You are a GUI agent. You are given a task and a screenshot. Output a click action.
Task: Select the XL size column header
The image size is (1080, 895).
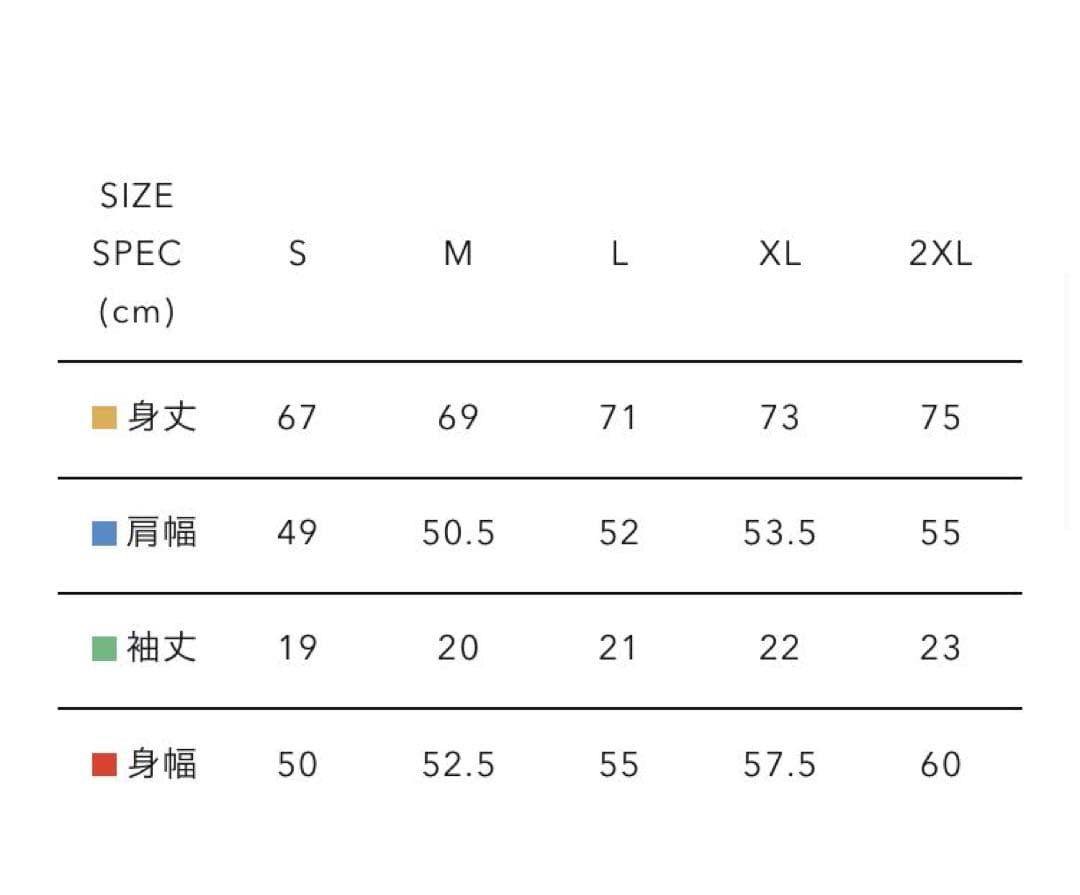pyautogui.click(x=780, y=254)
